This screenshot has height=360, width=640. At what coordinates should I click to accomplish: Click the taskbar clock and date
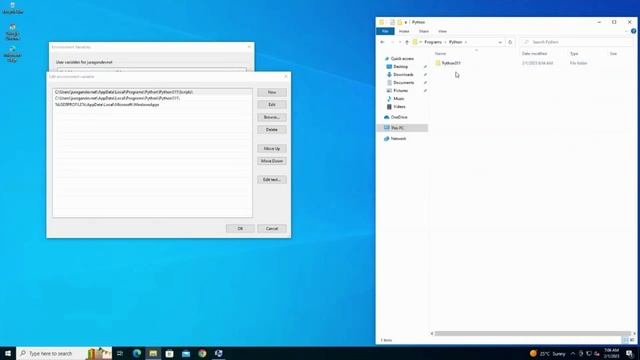coord(611,353)
